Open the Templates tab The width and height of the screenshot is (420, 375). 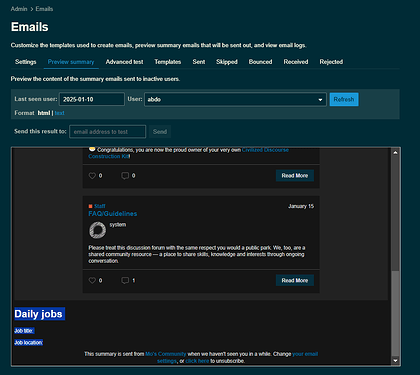(168, 62)
